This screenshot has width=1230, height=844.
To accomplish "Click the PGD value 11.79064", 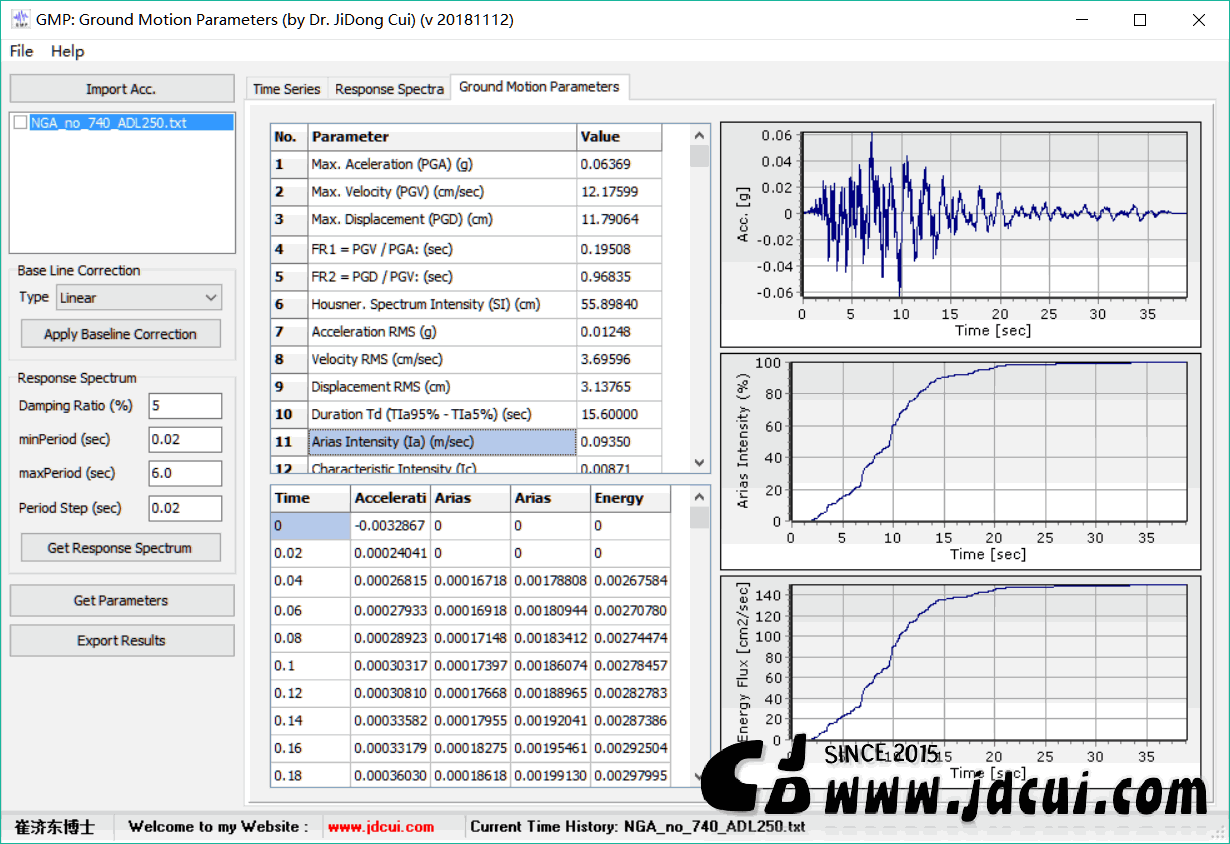I will [x=619, y=219].
